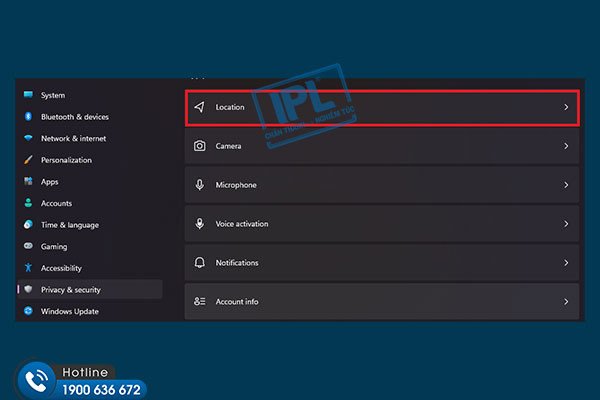600x400 pixels.
Task: Expand the Voice activation row chevron
Action: (x=566, y=224)
